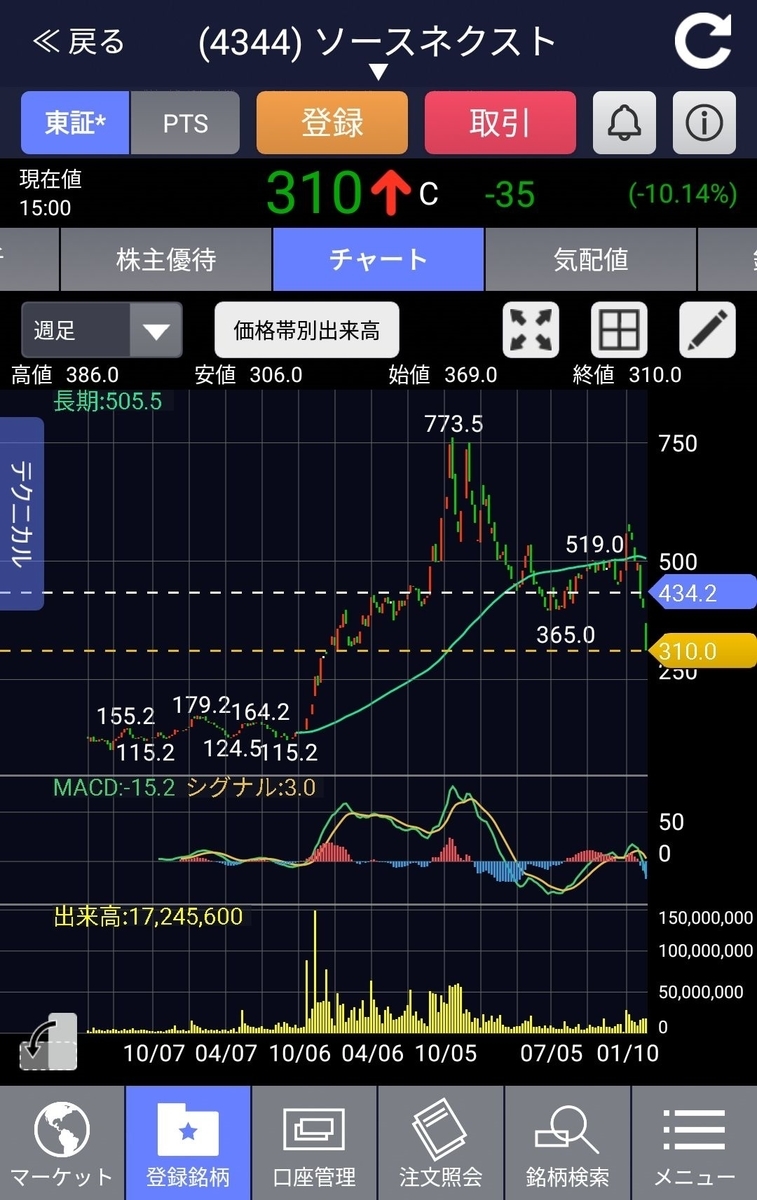Tap the 519.0 chart label
Viewport: 757px width, 1200px height.
(x=594, y=545)
